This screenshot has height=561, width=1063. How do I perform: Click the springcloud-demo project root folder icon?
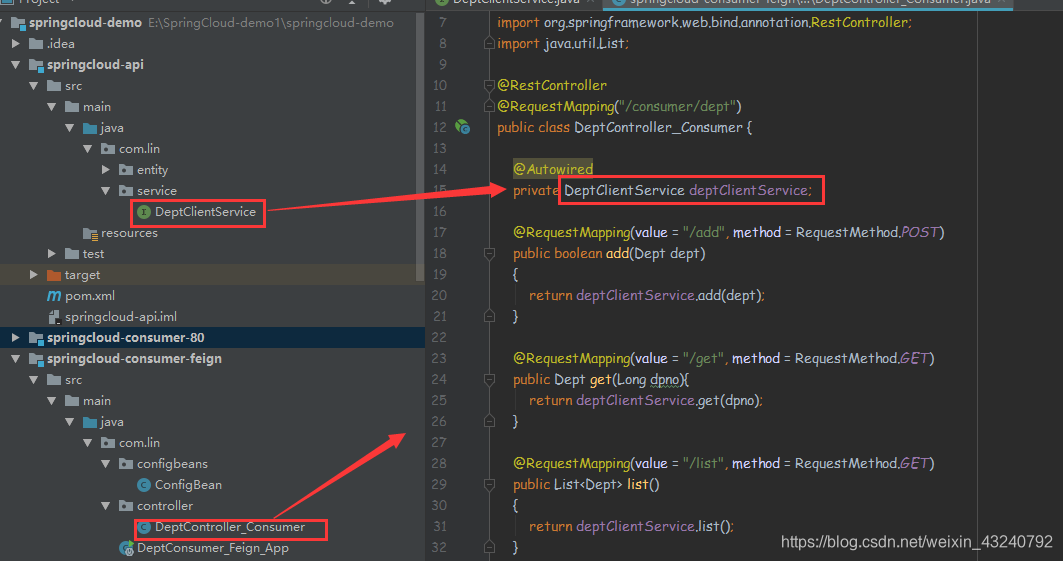pos(18,23)
